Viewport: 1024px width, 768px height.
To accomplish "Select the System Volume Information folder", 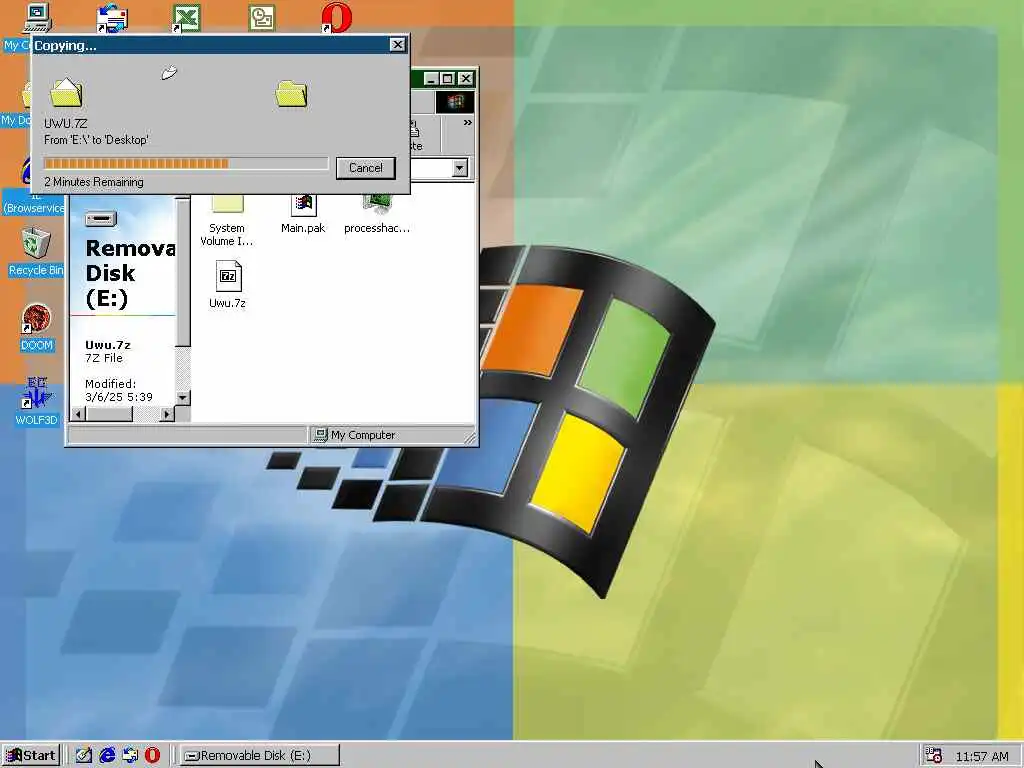I will point(227,205).
